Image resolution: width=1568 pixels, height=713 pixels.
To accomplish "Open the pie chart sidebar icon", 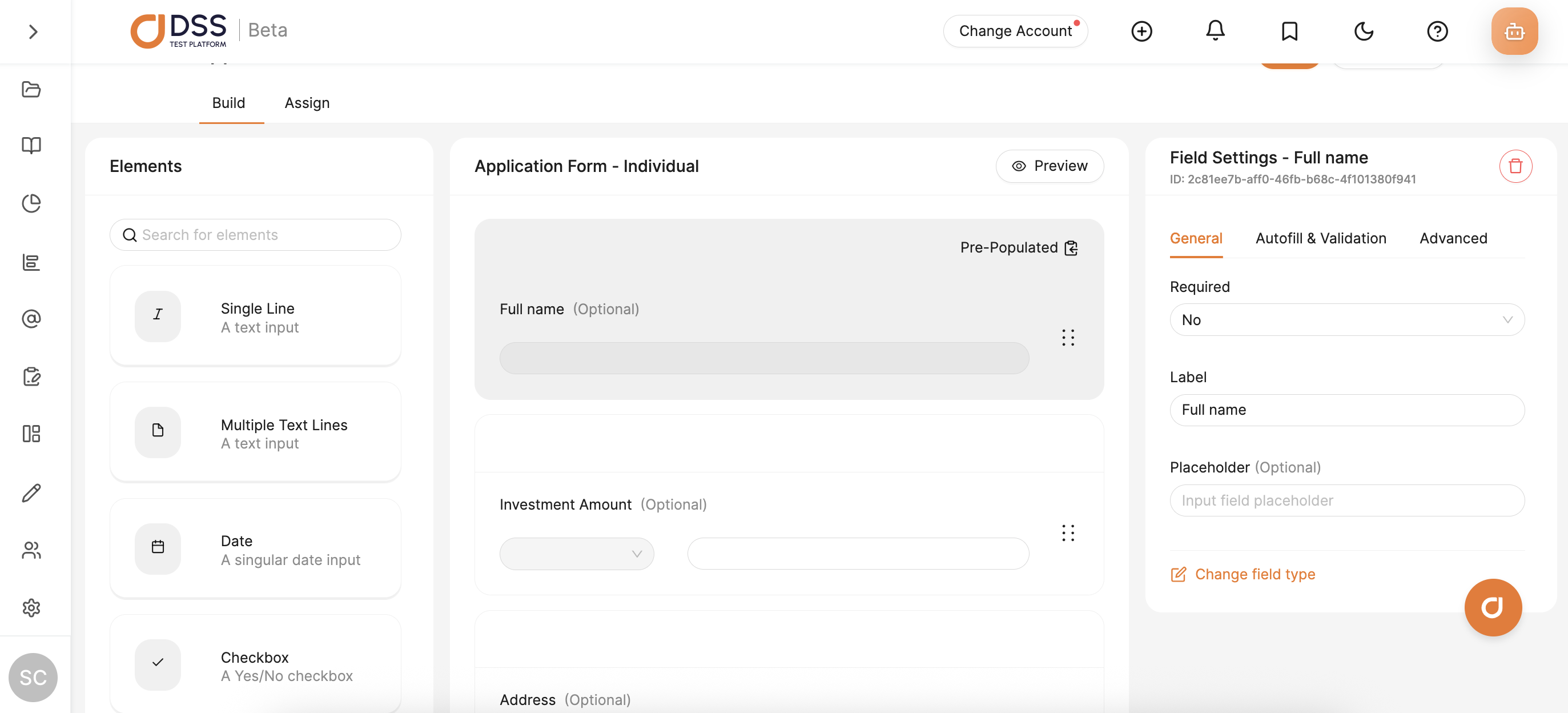I will (31, 203).
